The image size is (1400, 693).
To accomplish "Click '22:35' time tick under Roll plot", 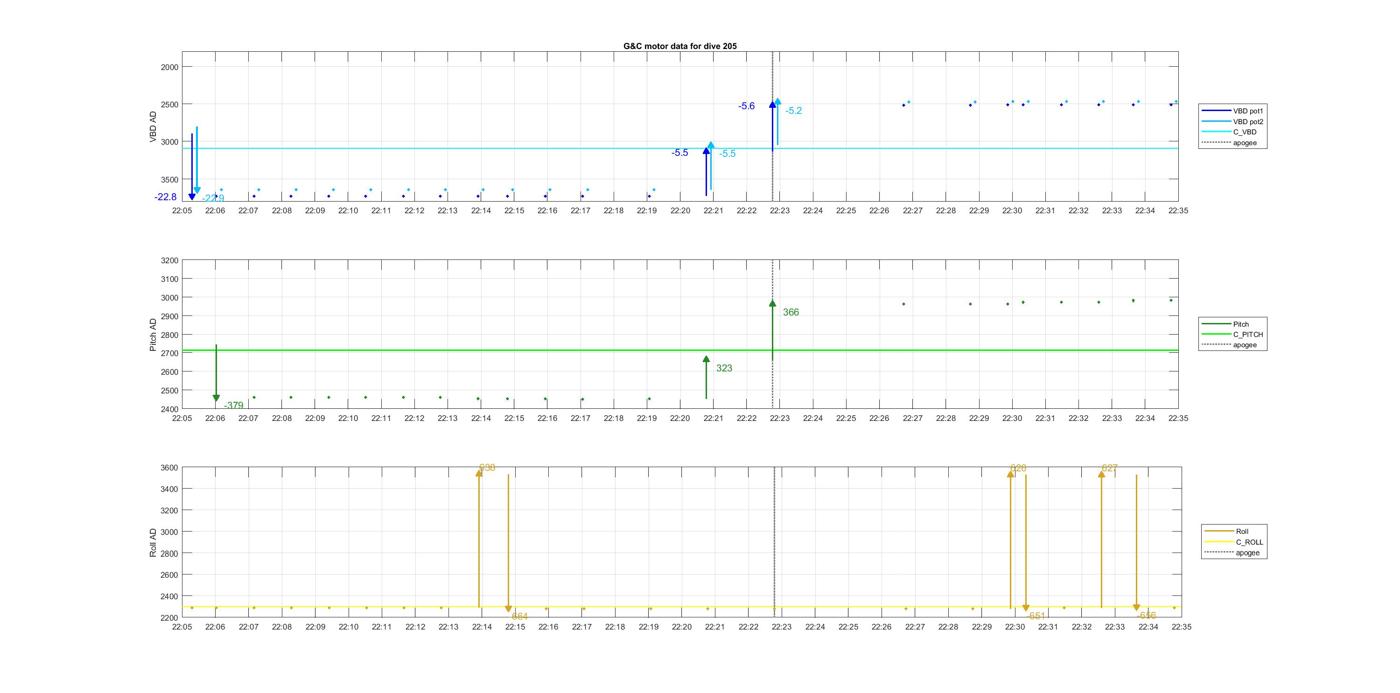I will pos(1181,627).
